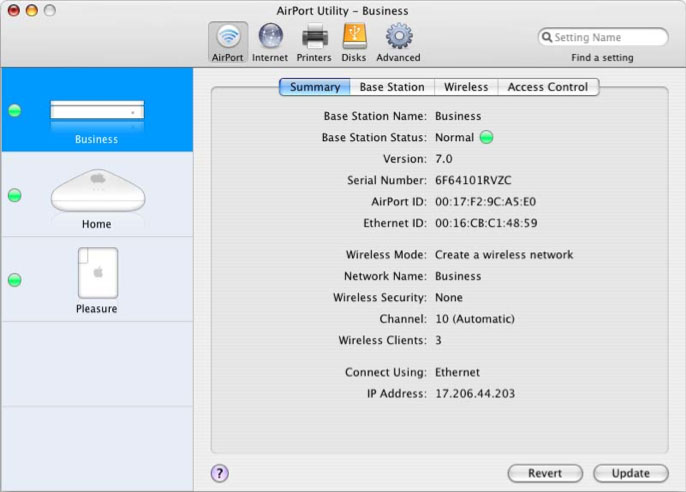Screen dimensions: 686x492
Task: Open the Access Control tab
Action: [548, 87]
